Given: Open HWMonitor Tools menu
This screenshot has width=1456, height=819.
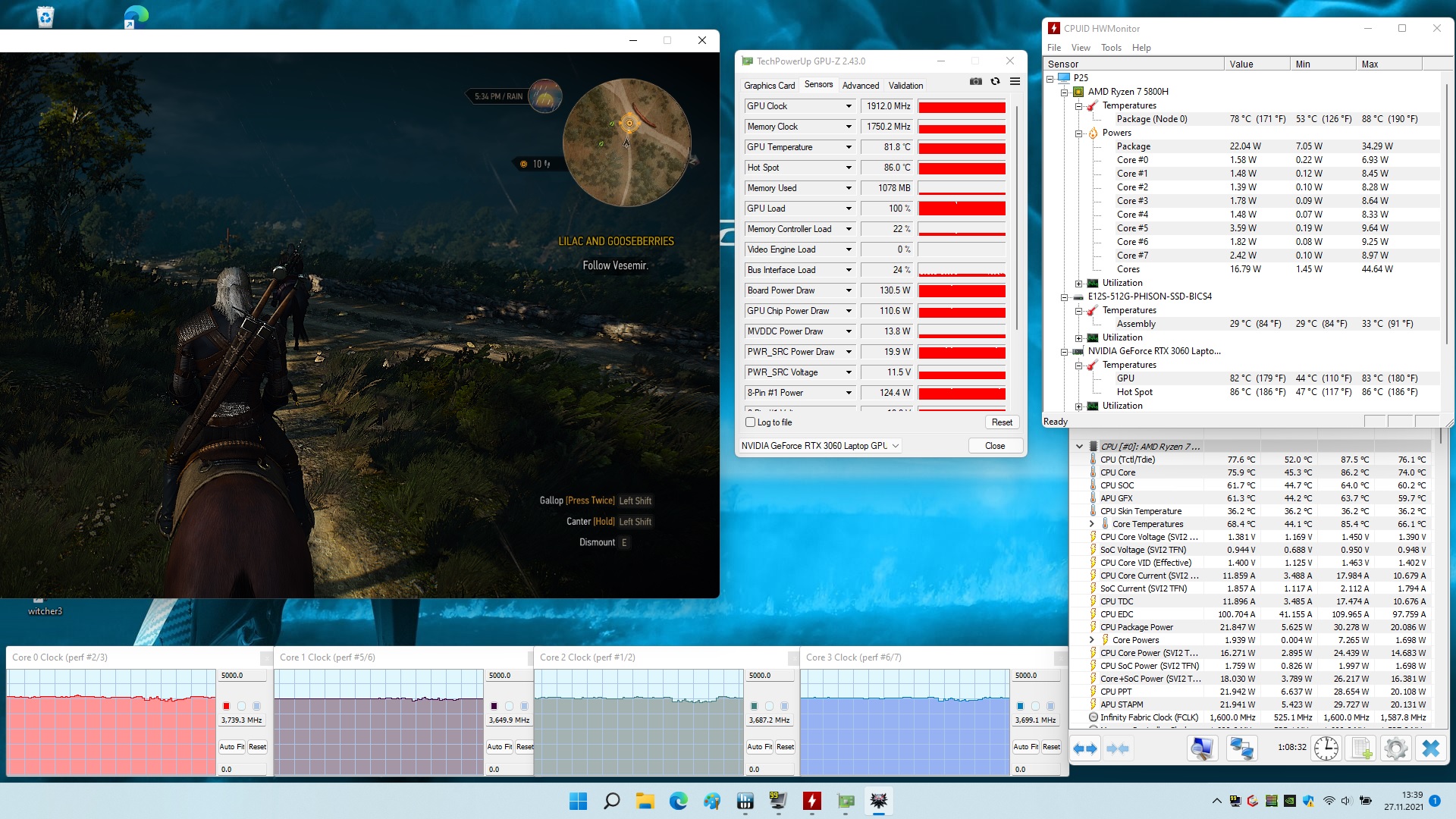Looking at the screenshot, I should (x=1111, y=48).
